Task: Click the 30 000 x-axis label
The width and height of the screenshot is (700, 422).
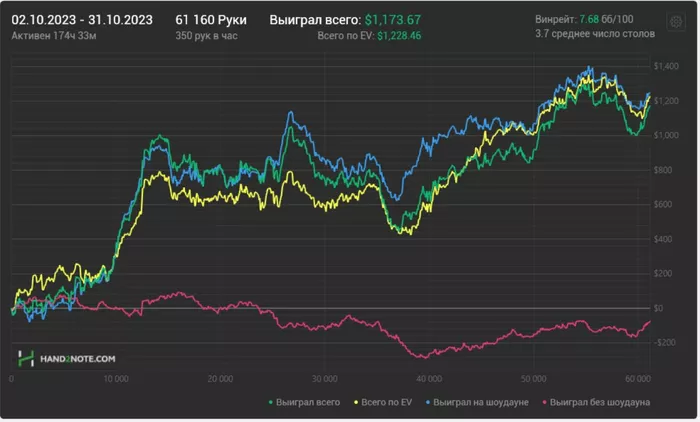Action: (x=325, y=379)
